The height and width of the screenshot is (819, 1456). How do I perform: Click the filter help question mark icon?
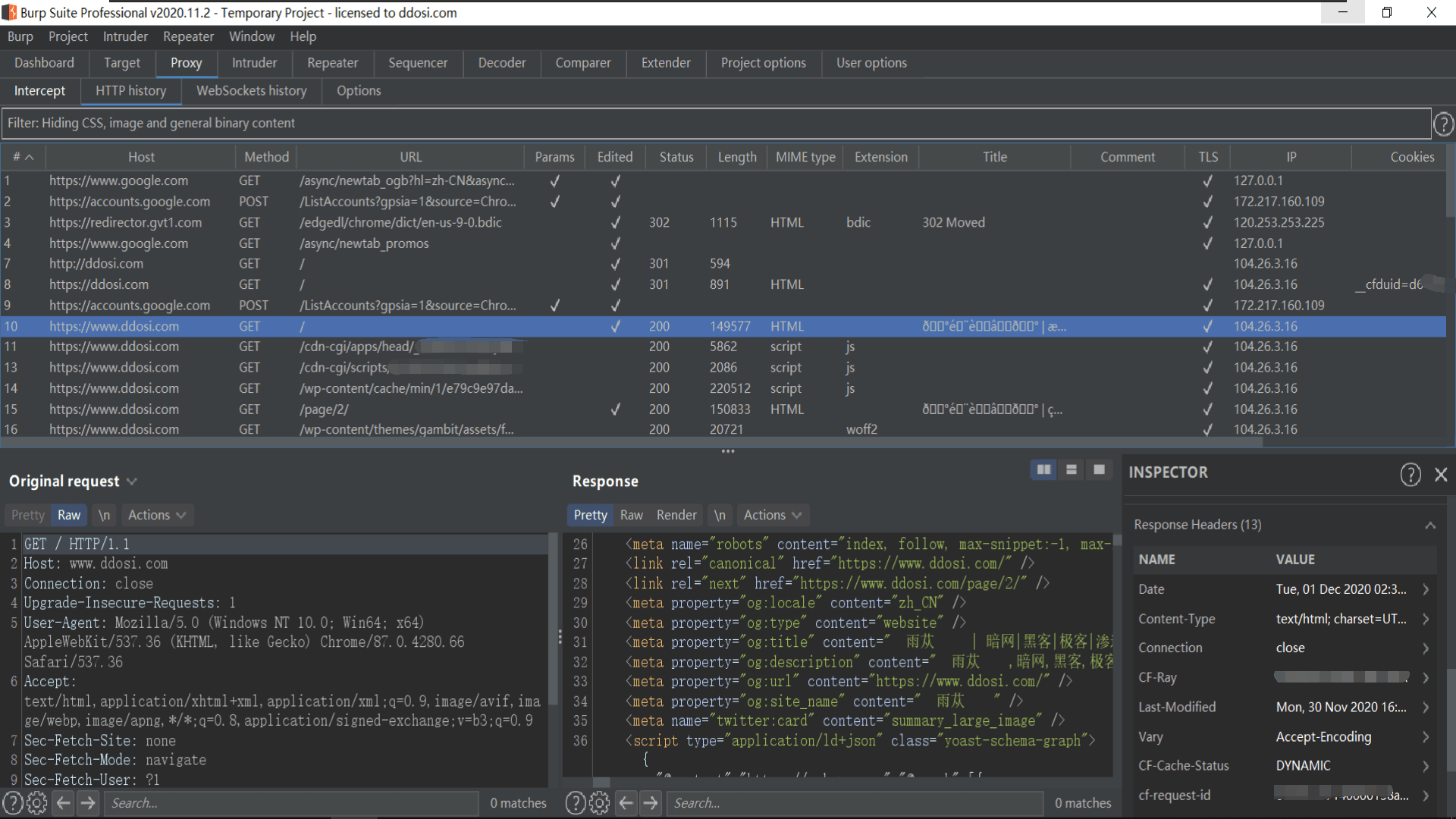[x=1443, y=124]
